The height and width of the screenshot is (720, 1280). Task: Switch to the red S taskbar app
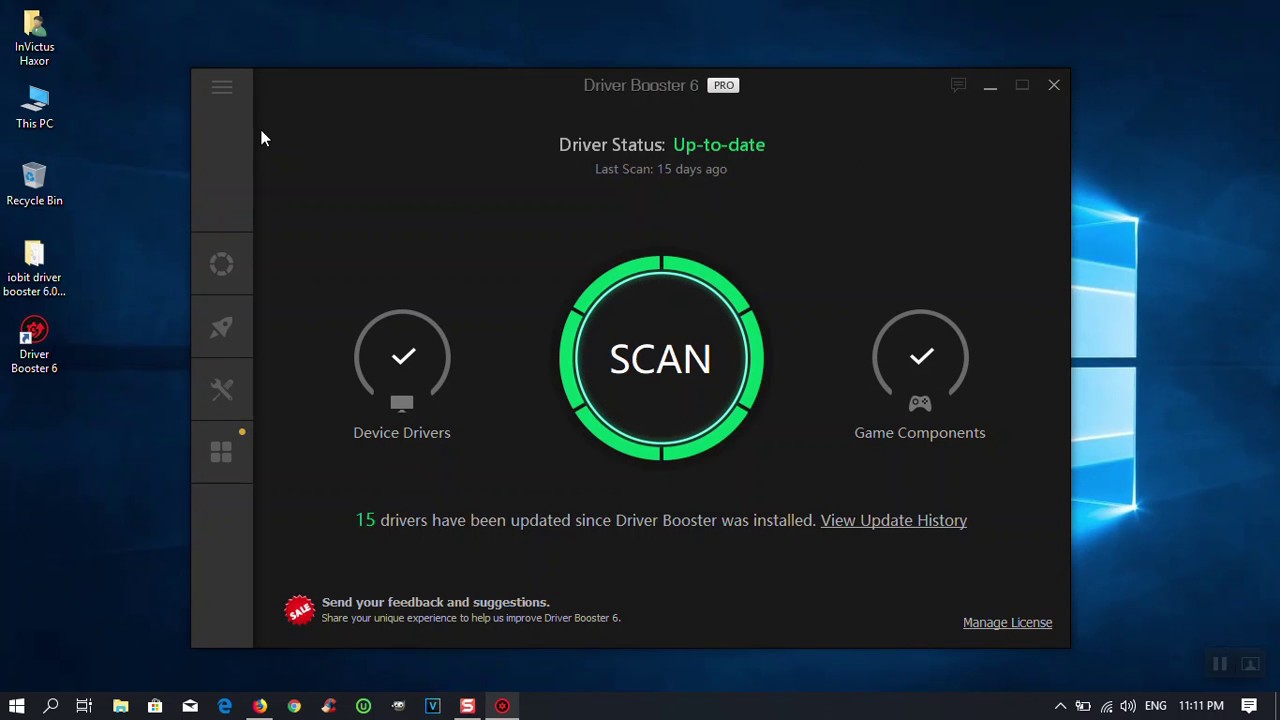467,706
